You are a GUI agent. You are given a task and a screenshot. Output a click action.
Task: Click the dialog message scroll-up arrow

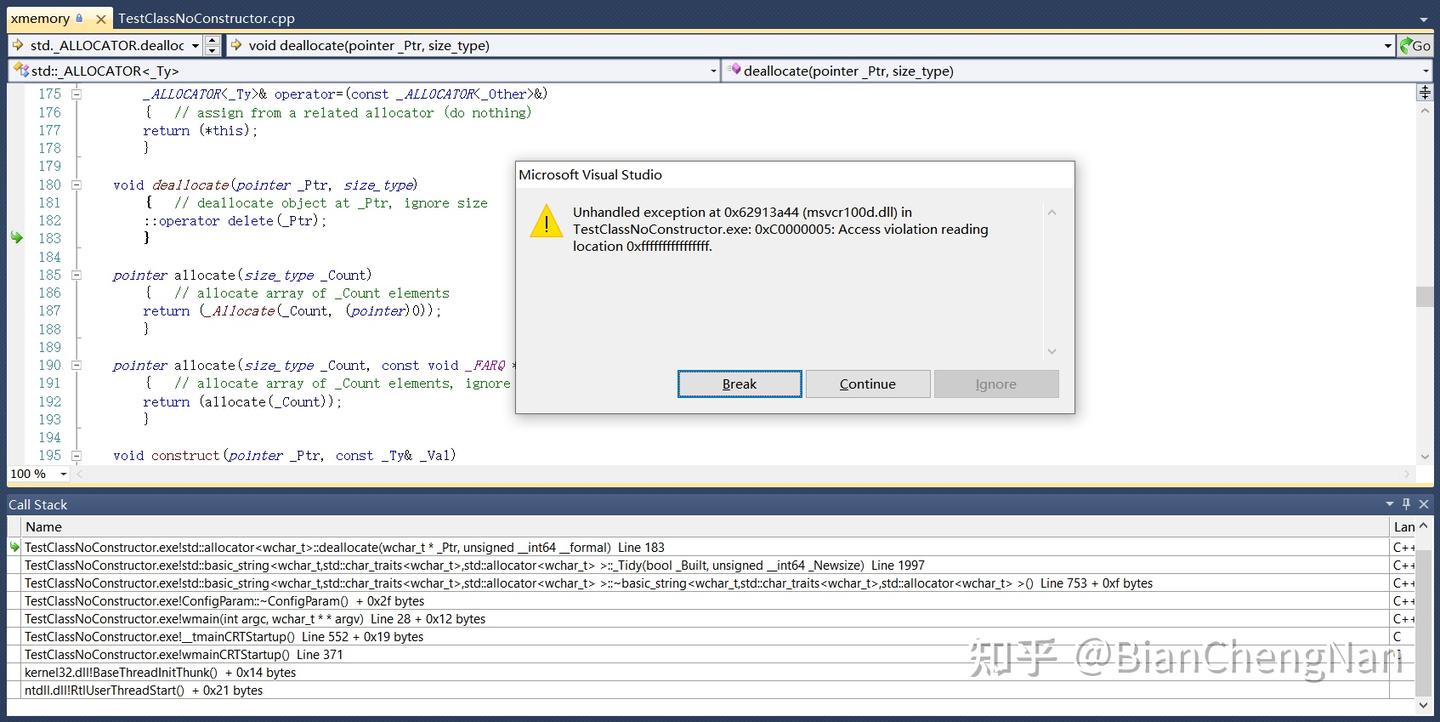[1051, 212]
